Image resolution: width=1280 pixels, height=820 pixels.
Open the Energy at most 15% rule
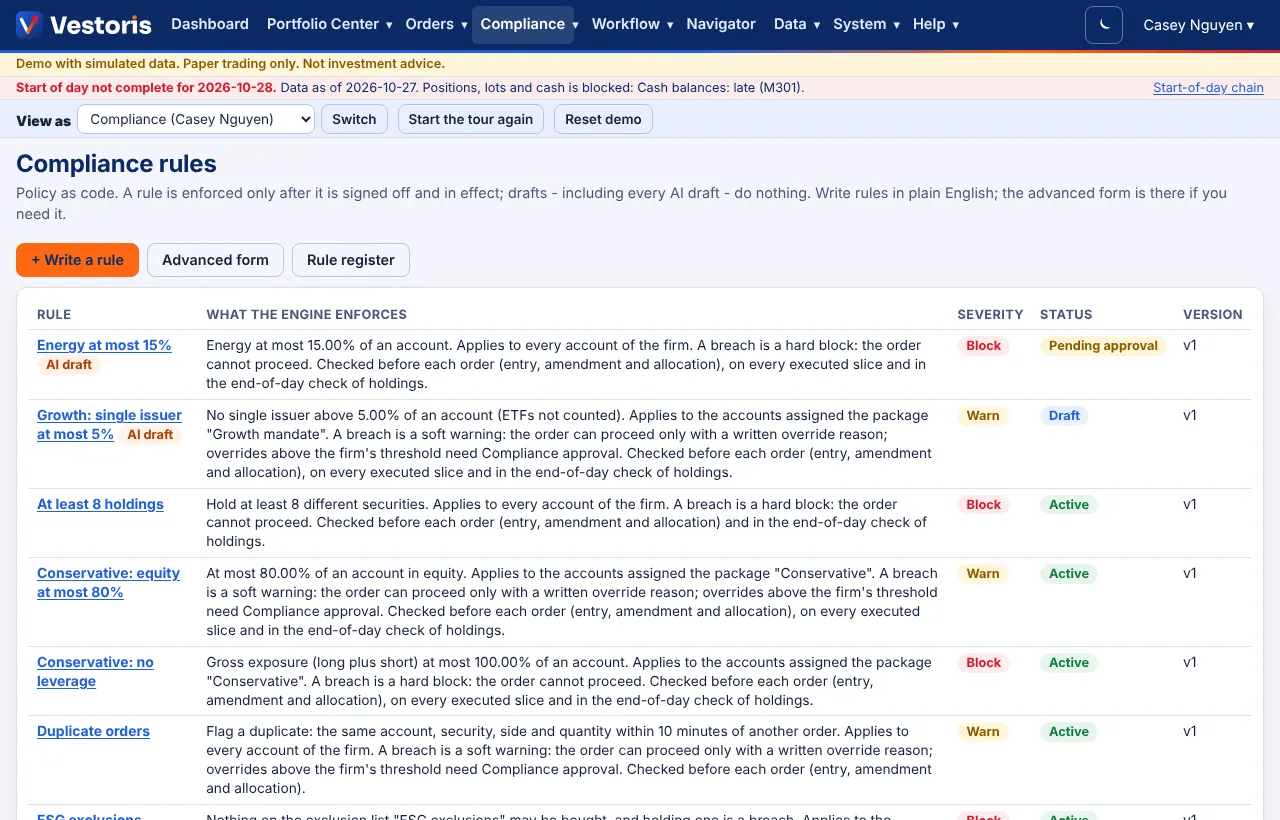point(104,345)
